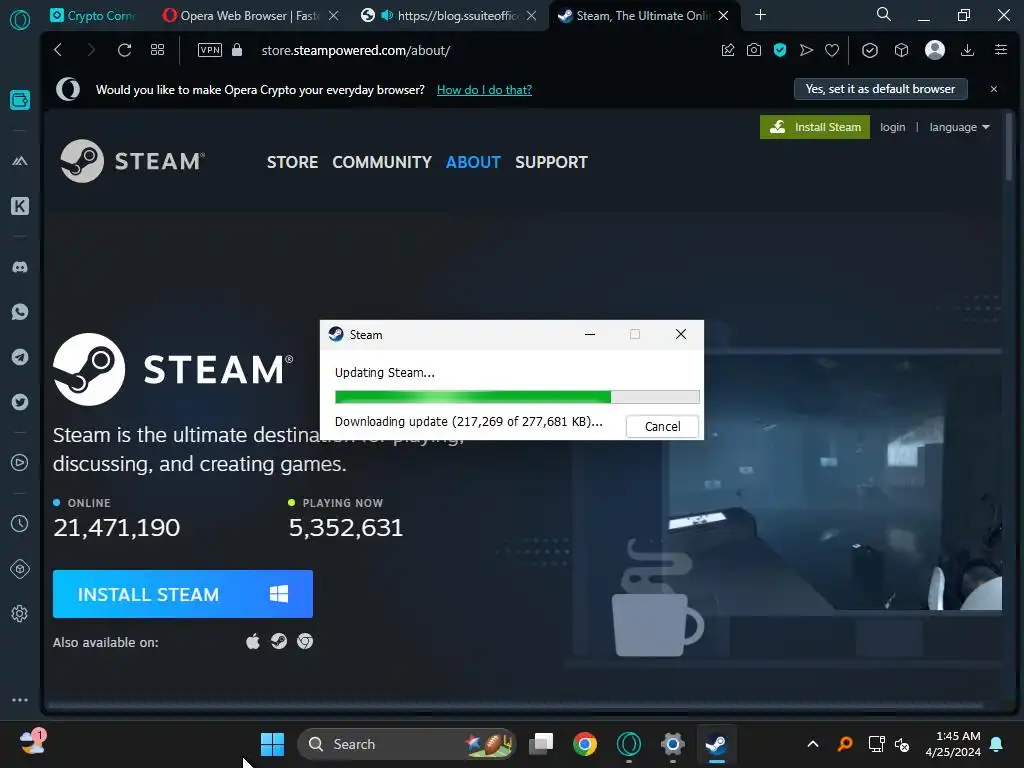This screenshot has width=1024, height=768.
Task: Open Opera sidebar settings gear
Action: pyautogui.click(x=20, y=613)
